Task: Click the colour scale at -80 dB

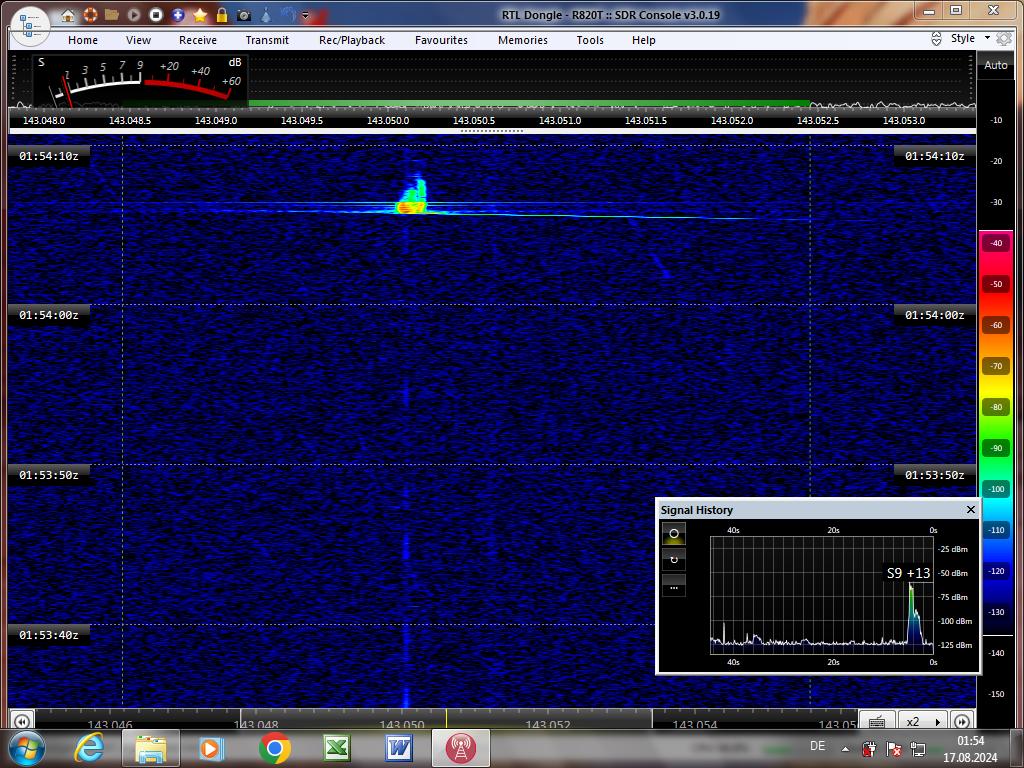Action: click(996, 407)
